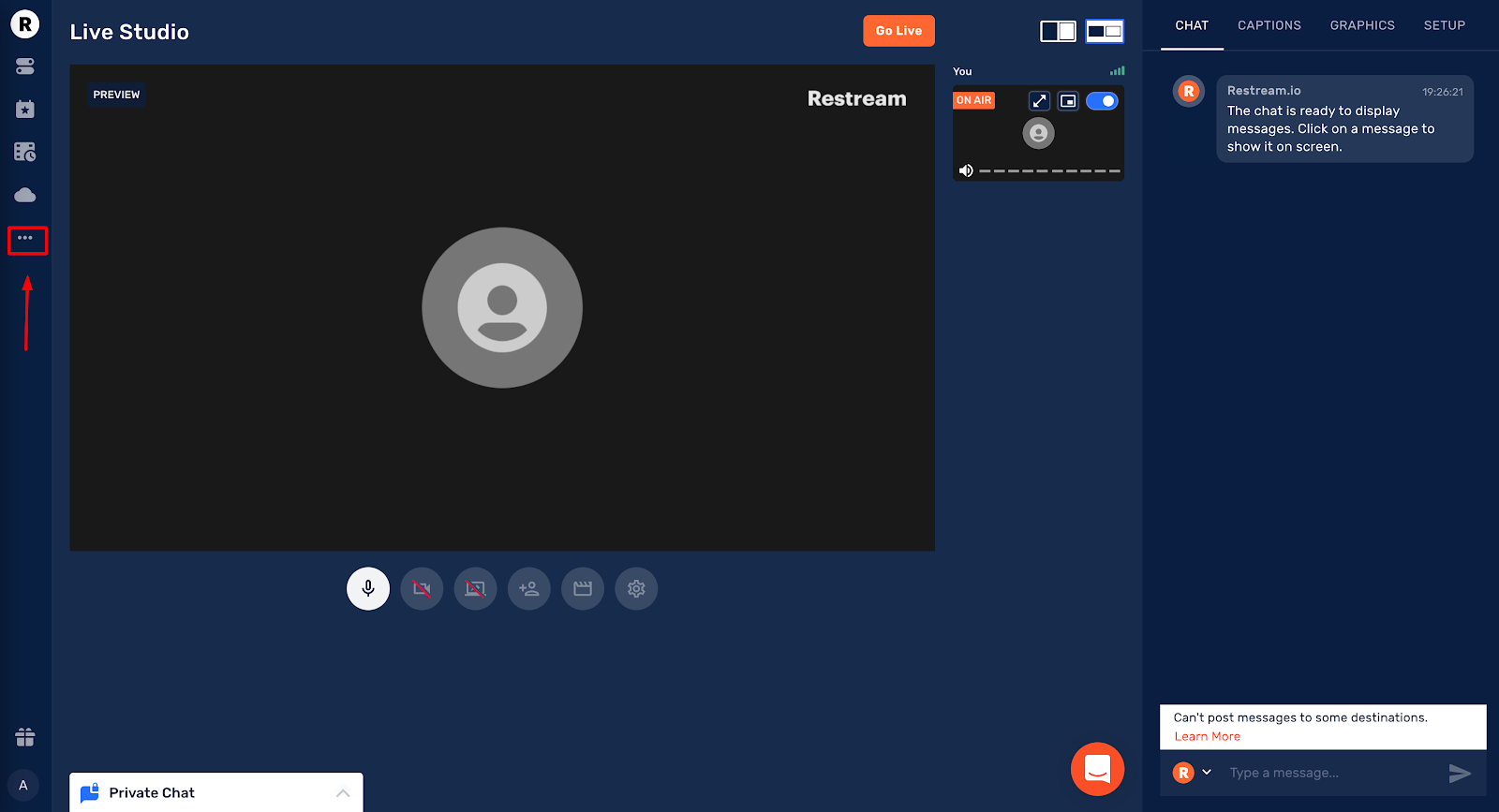Image resolution: width=1499 pixels, height=812 pixels.
Task: Open the destinations toggles sidebar icon
Action: [25, 66]
